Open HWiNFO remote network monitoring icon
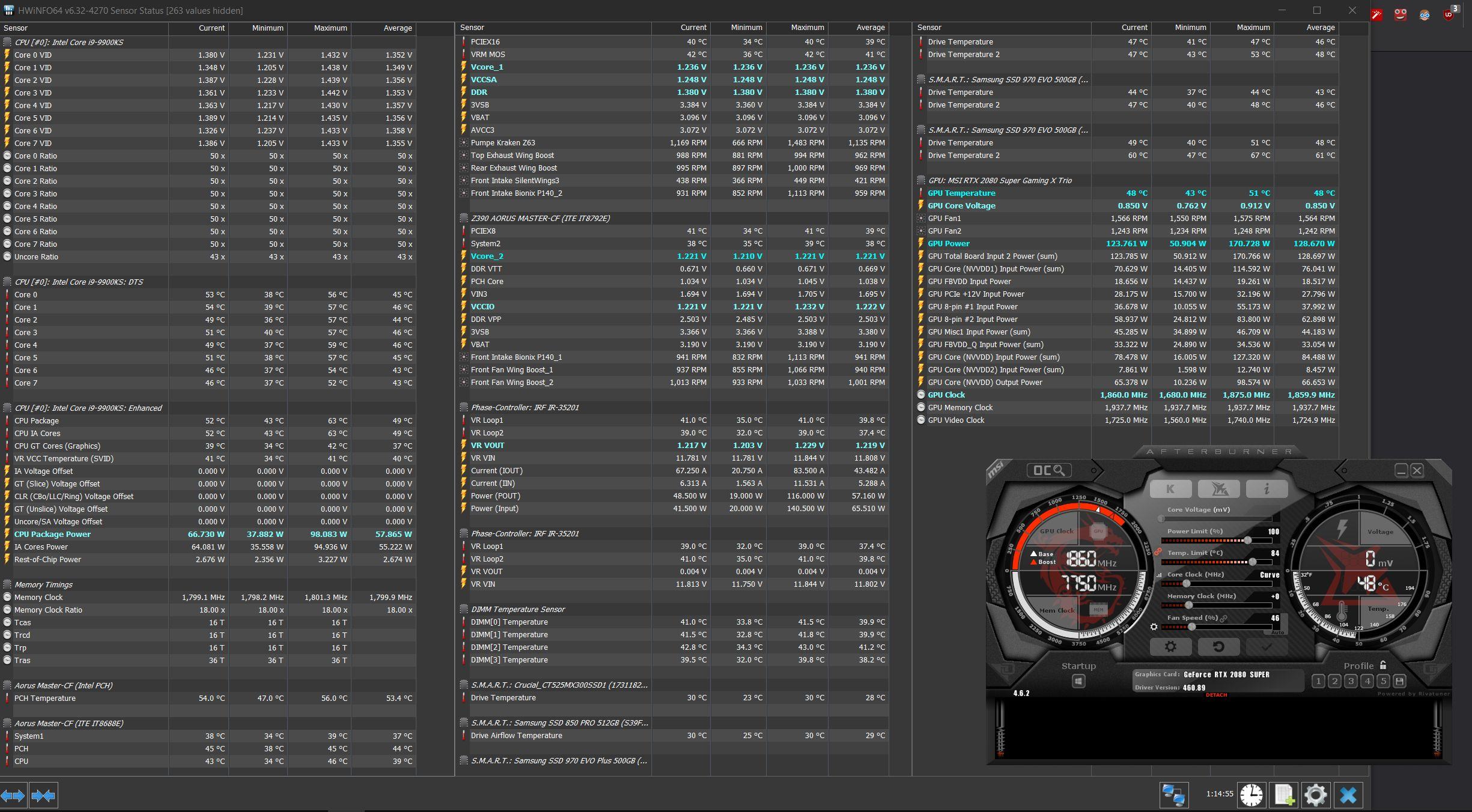The image size is (1472, 812). point(1173,795)
